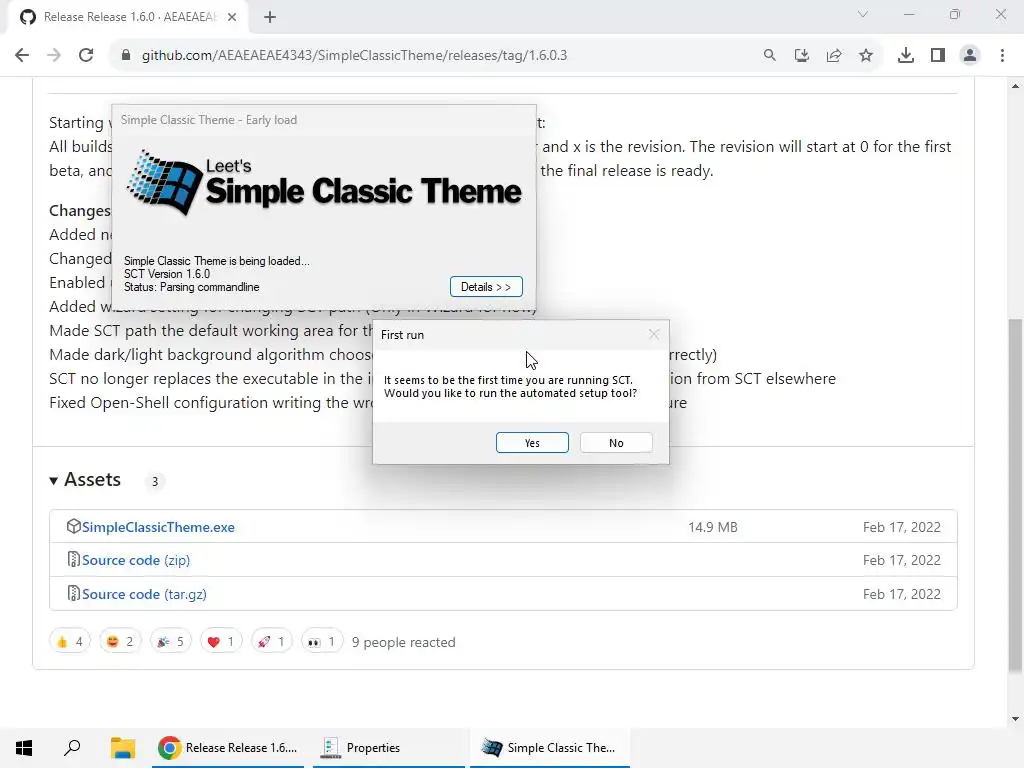Go back in Chrome browser

[x=22, y=56]
